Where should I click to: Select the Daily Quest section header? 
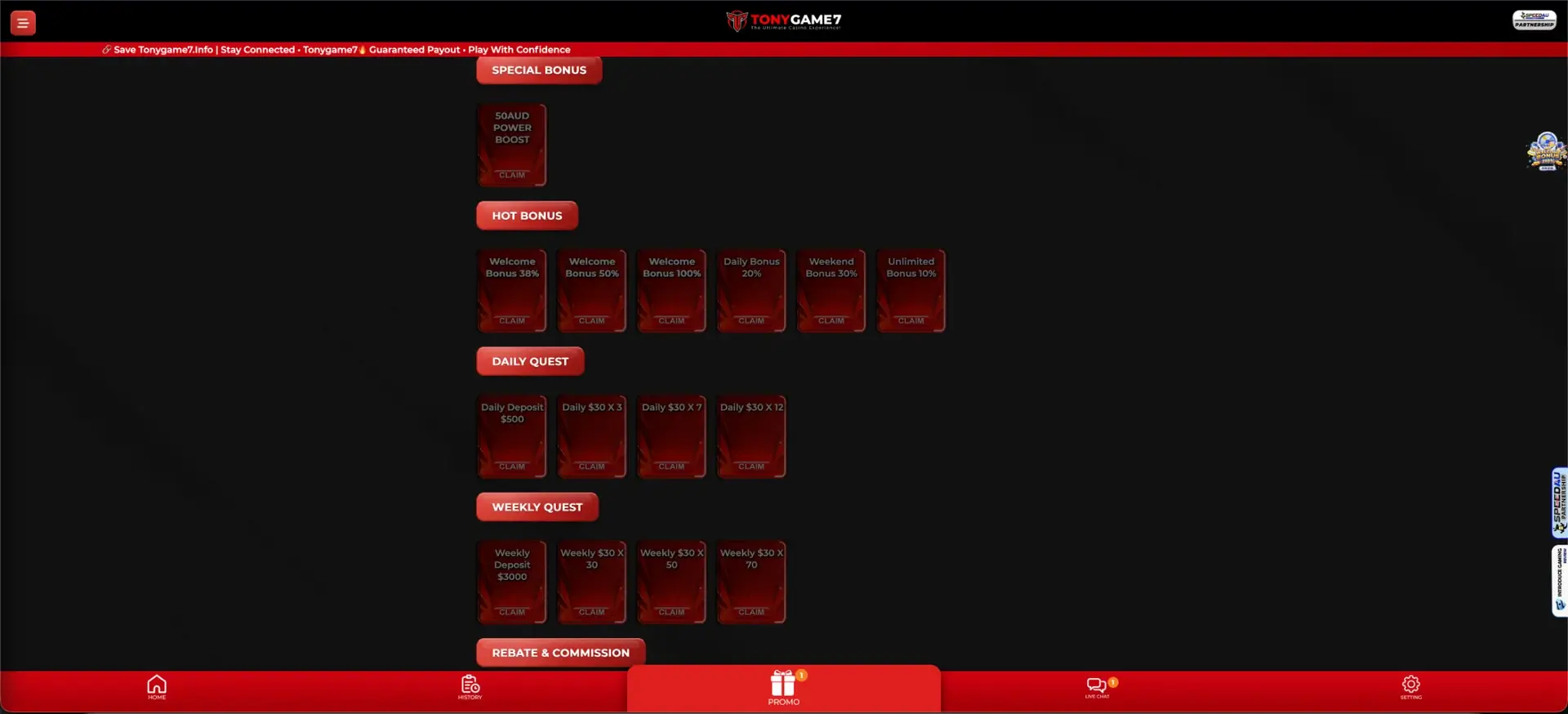(x=530, y=361)
